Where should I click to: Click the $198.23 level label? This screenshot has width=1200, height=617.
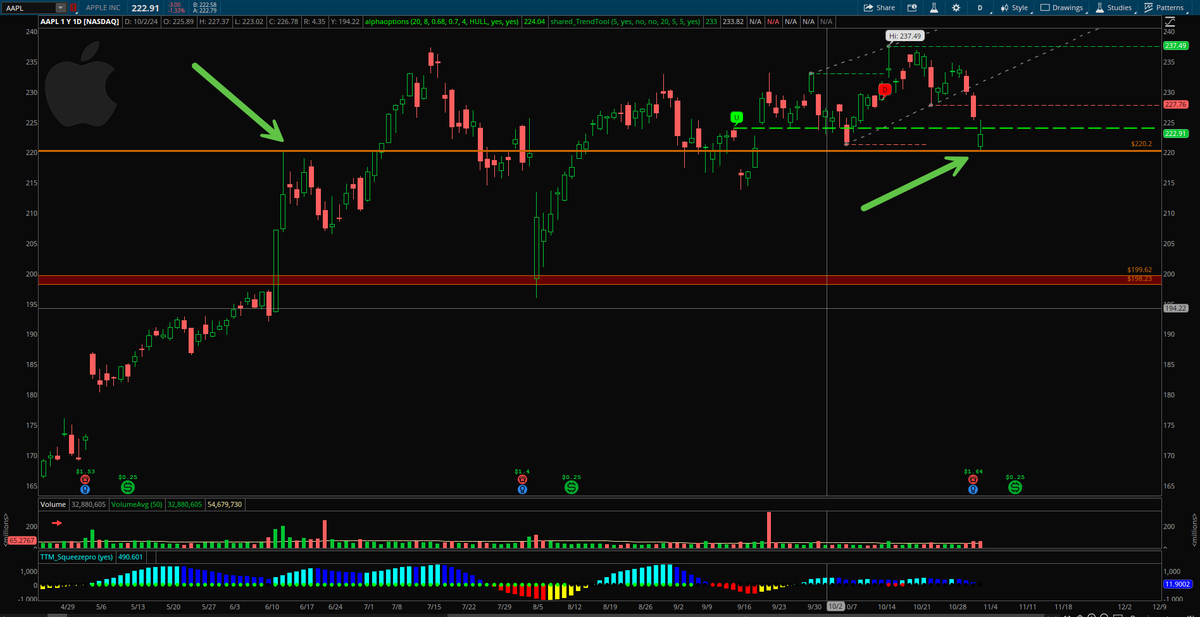point(1139,279)
